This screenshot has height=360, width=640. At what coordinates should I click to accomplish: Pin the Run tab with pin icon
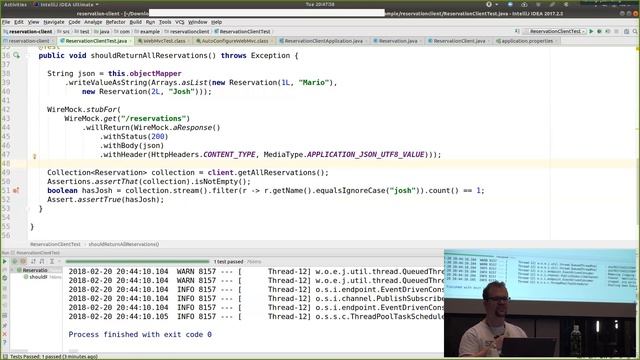point(4,325)
